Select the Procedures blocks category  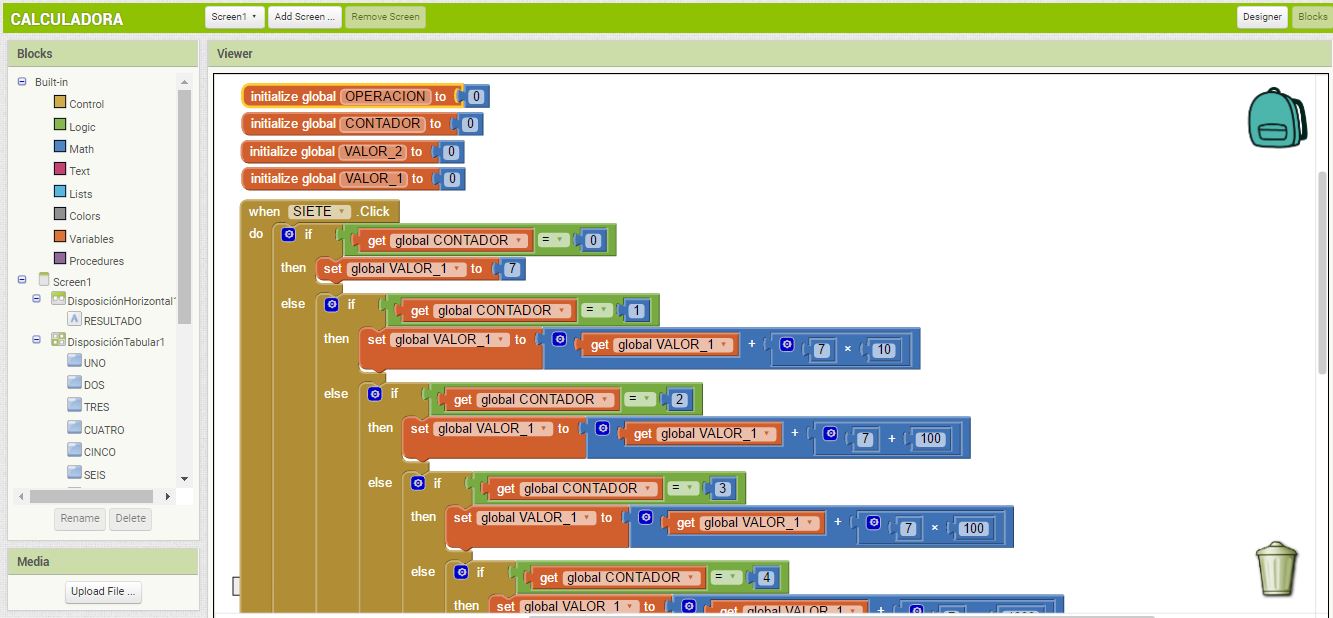pyautogui.click(x=96, y=261)
